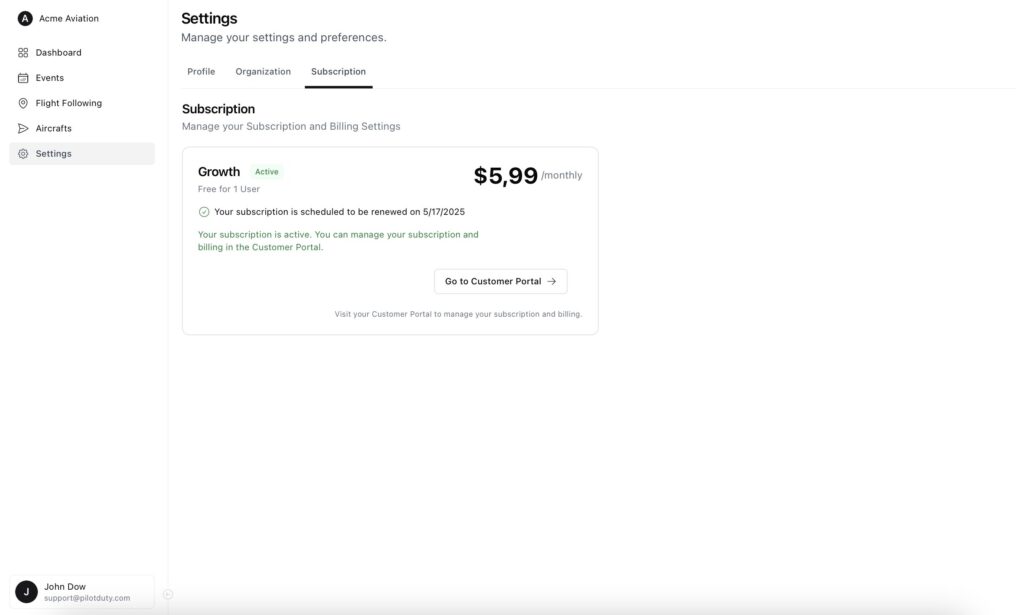This screenshot has height=615, width=1024.
Task: Click the John Dow avatar circle
Action: pos(27,592)
